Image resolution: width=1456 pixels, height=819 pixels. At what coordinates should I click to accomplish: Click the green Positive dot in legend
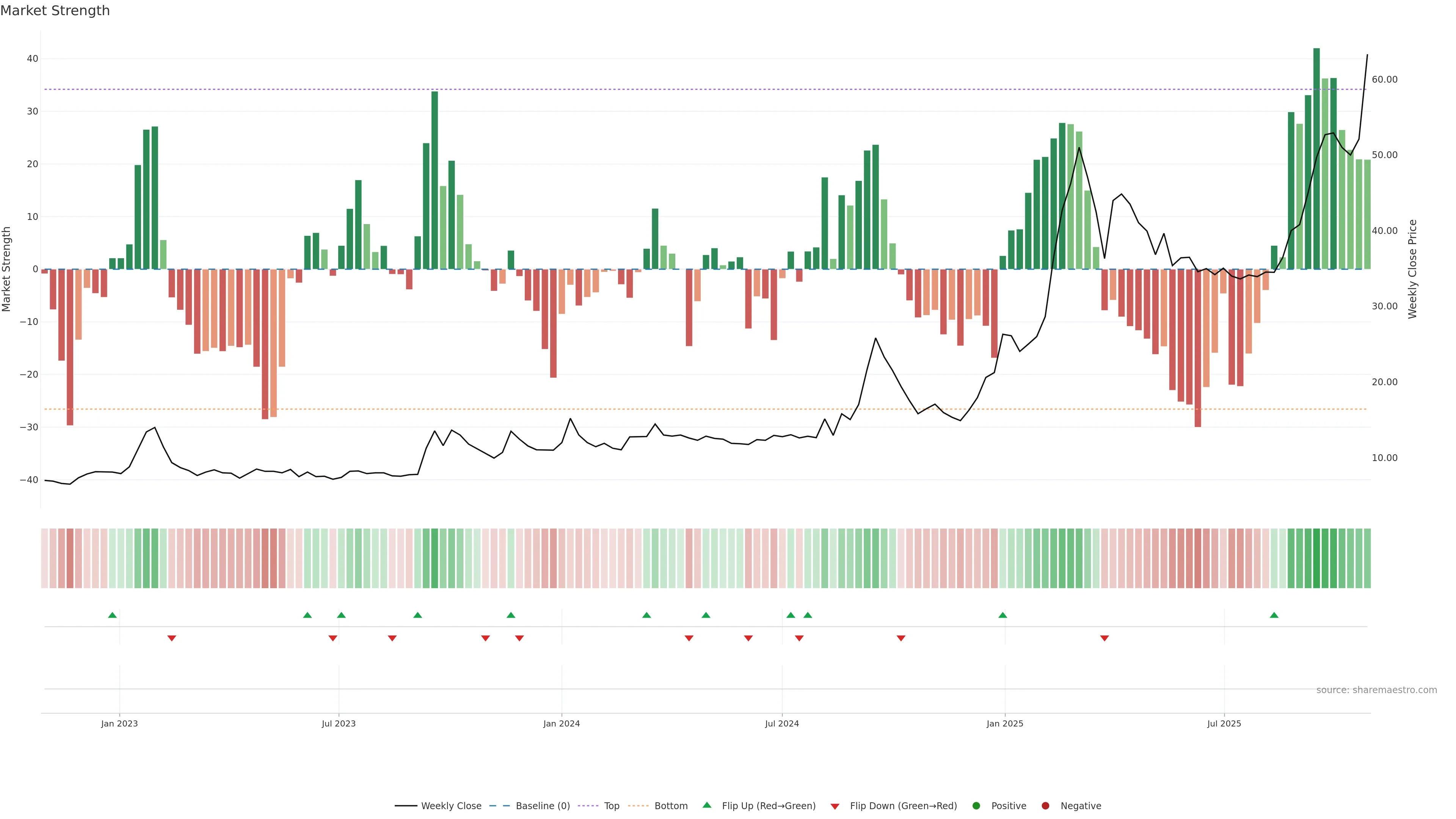pyautogui.click(x=976, y=806)
